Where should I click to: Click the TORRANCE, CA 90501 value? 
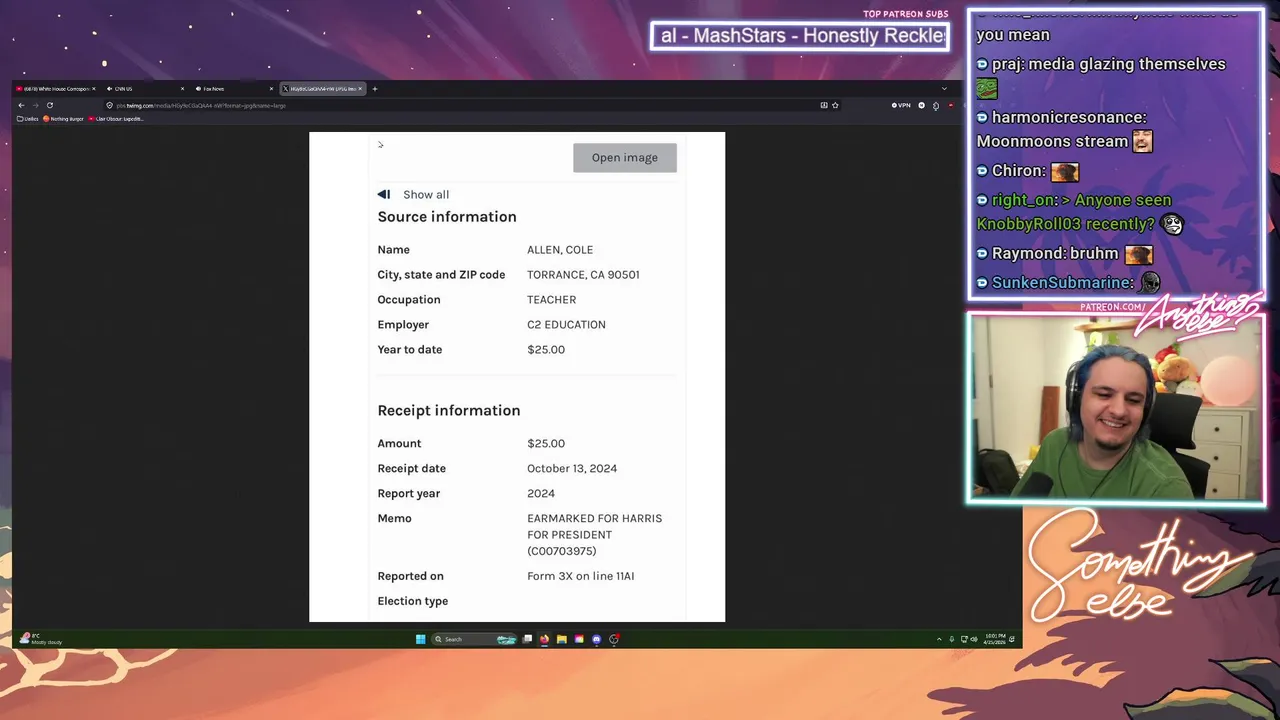[x=583, y=275]
